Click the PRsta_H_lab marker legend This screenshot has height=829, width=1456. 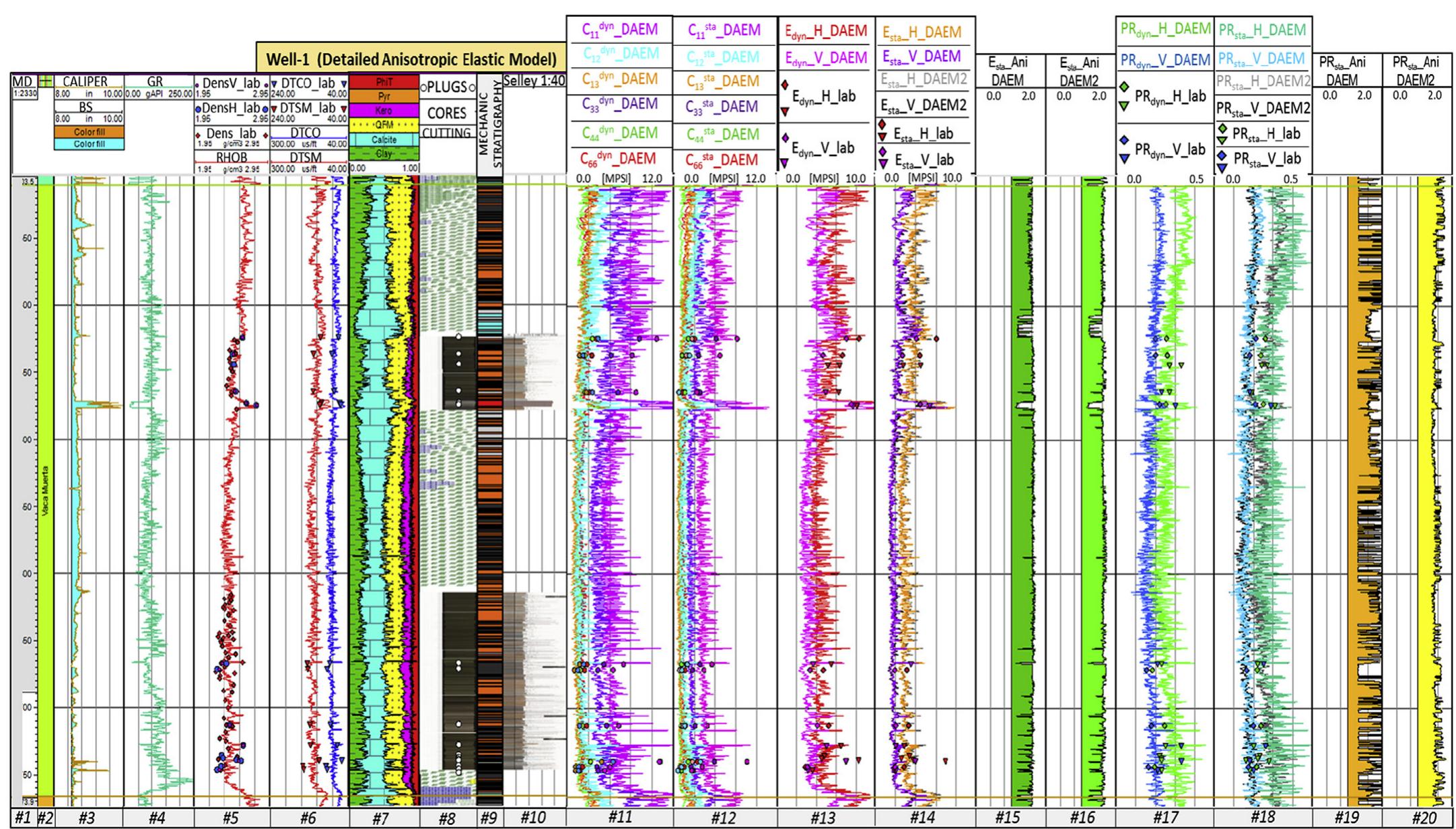tap(1259, 134)
